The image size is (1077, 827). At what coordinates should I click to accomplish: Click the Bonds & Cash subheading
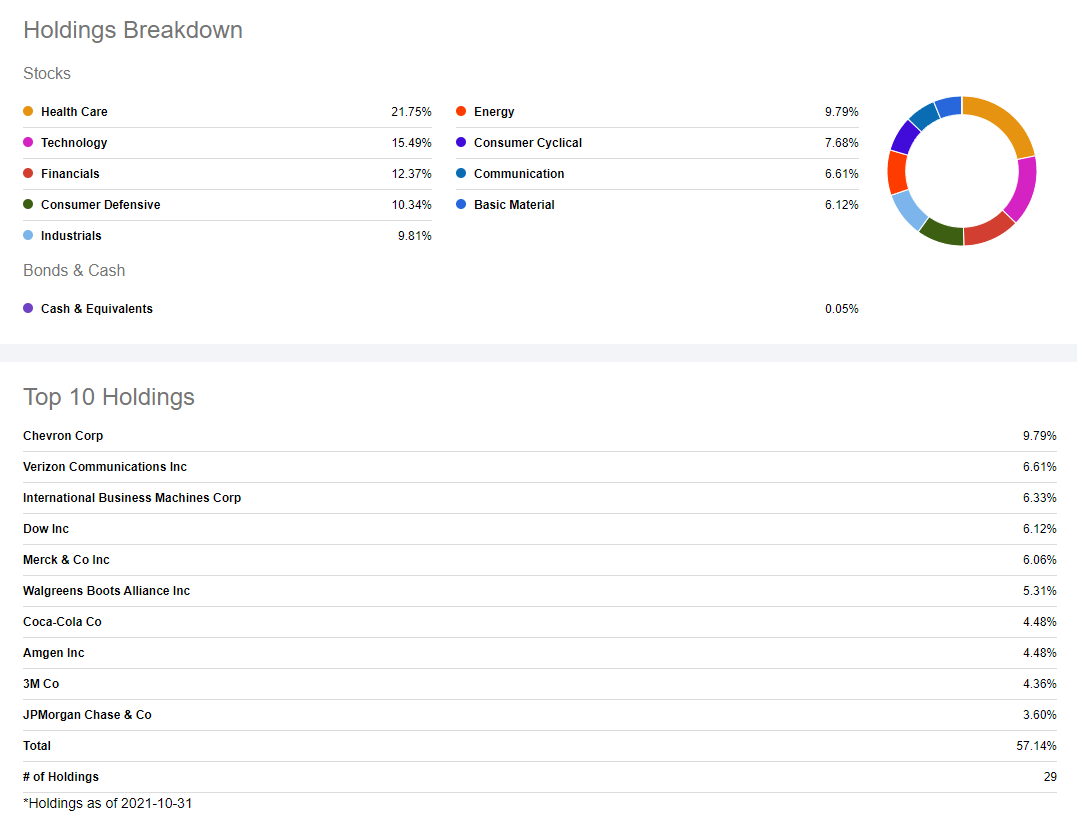pyautogui.click(x=74, y=271)
